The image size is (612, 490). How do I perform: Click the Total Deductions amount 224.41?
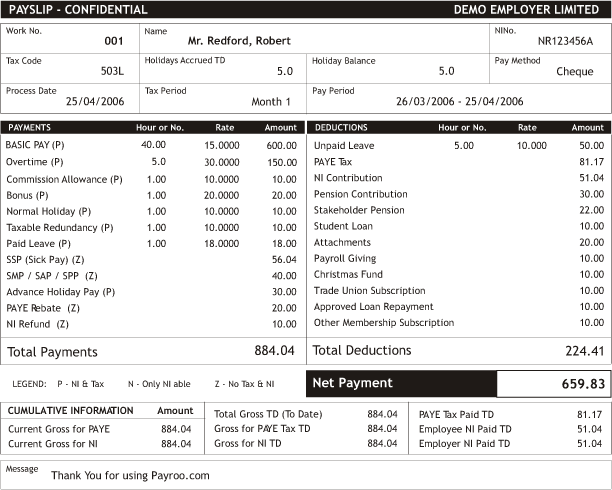coord(584,351)
